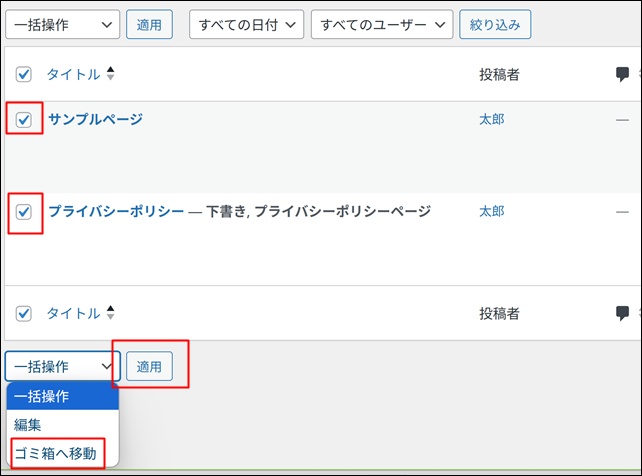Screen dimensions: 642x476
Task: Select 編集 in the bulk actions list
Action: (28, 425)
